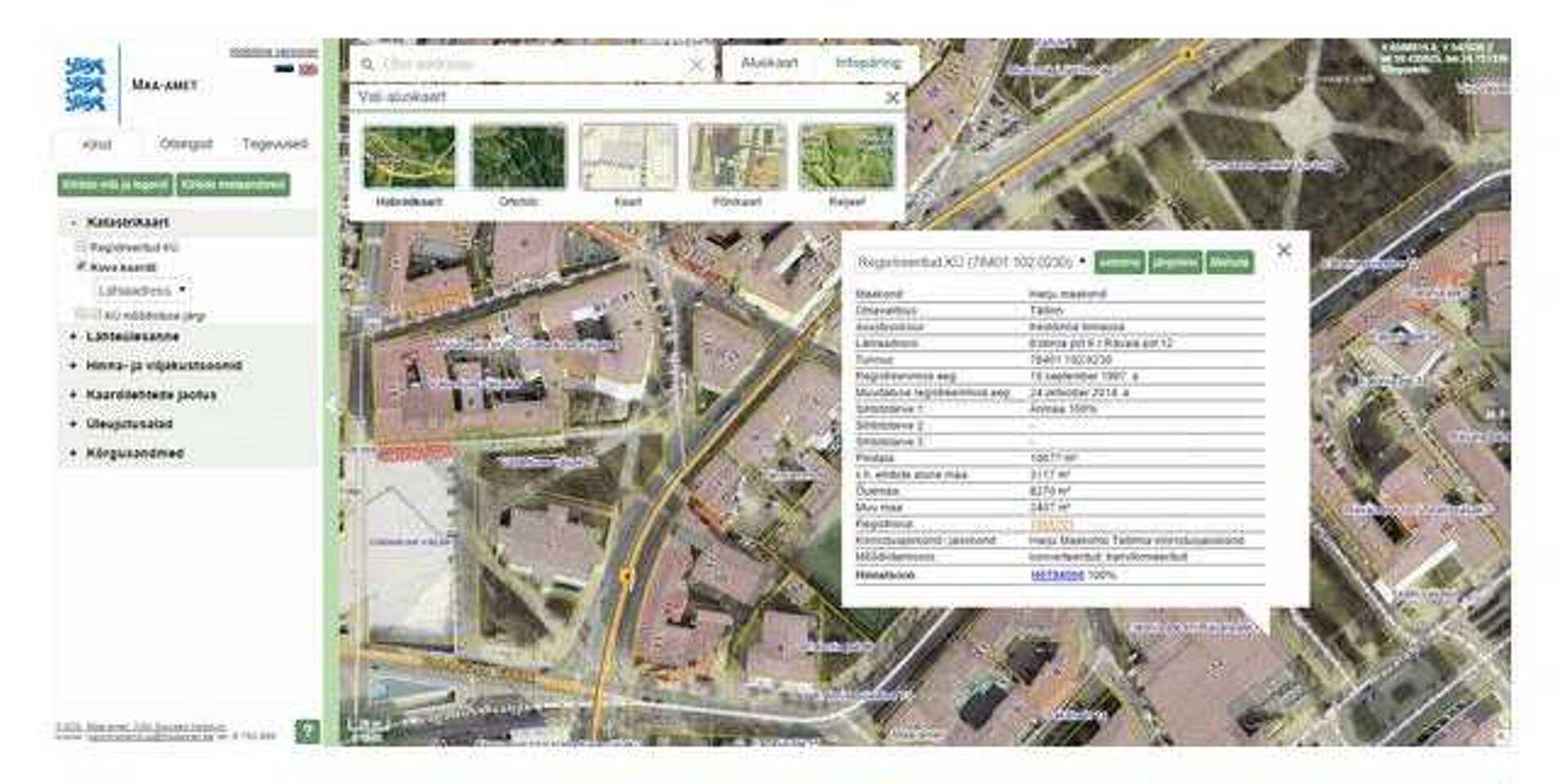The height and width of the screenshot is (784, 1568).
Task: Select the Ortofoto basemap thumbnail
Action: pos(519,157)
